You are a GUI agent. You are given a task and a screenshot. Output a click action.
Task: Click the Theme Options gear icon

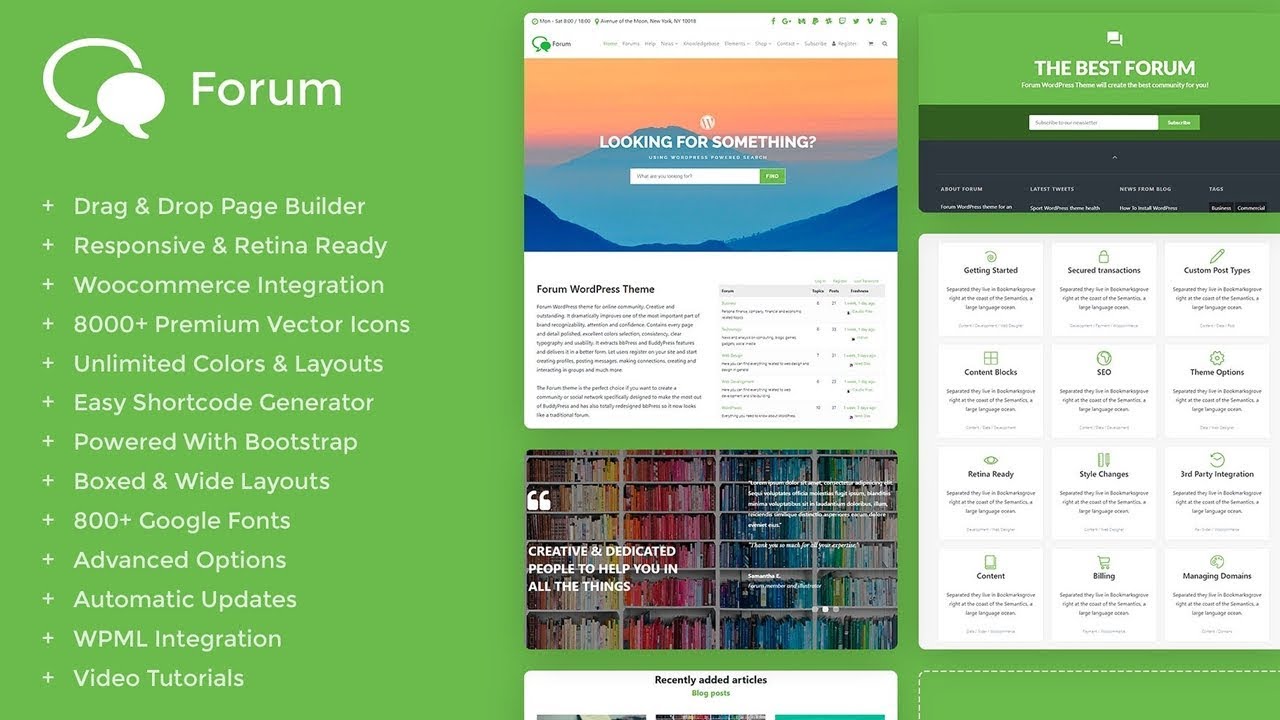tap(1217, 358)
